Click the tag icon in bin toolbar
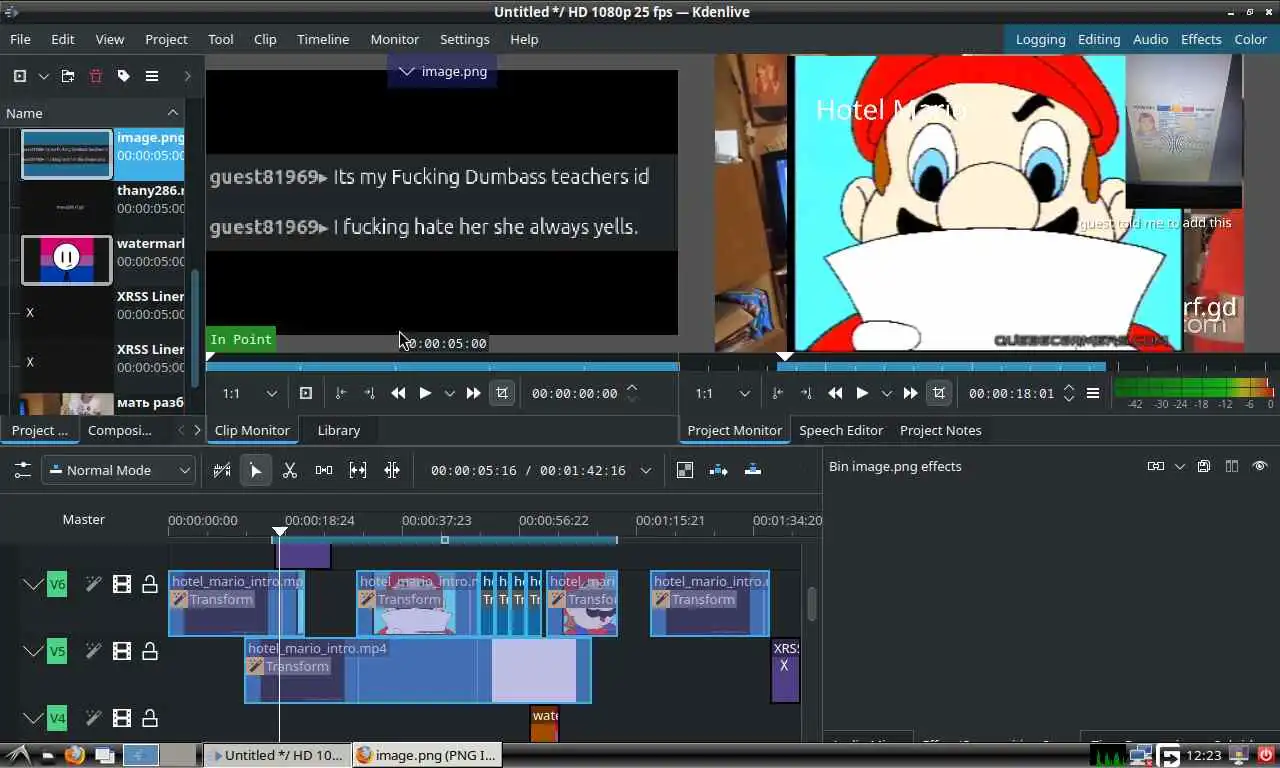1280x768 pixels. click(124, 76)
